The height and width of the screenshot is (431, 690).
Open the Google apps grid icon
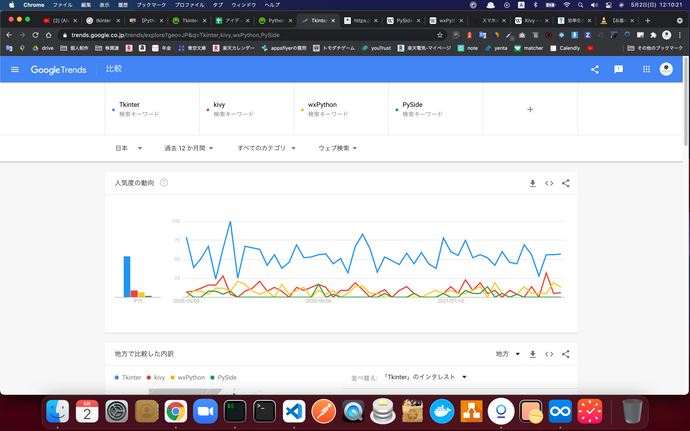click(646, 69)
